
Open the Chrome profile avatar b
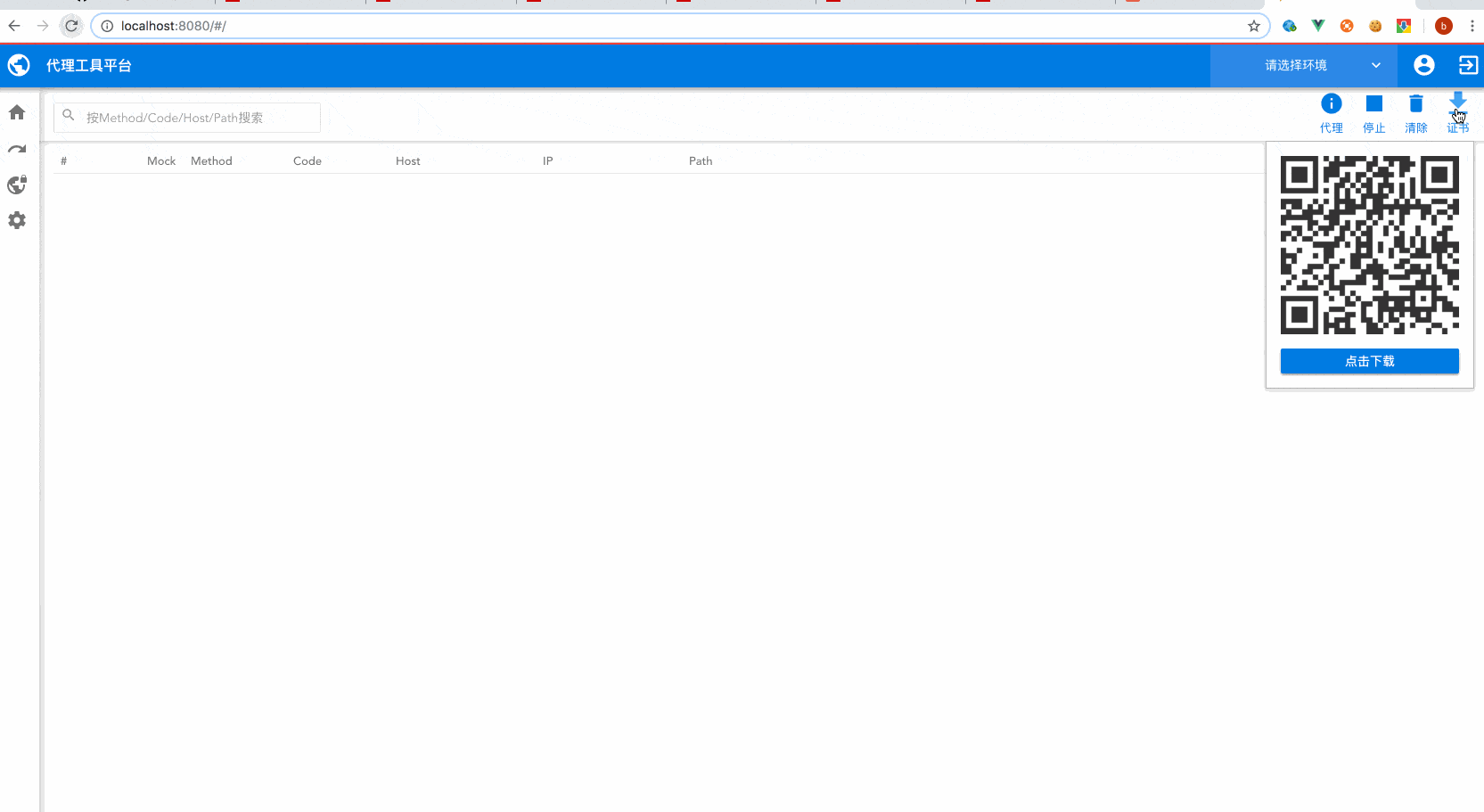tap(1444, 26)
